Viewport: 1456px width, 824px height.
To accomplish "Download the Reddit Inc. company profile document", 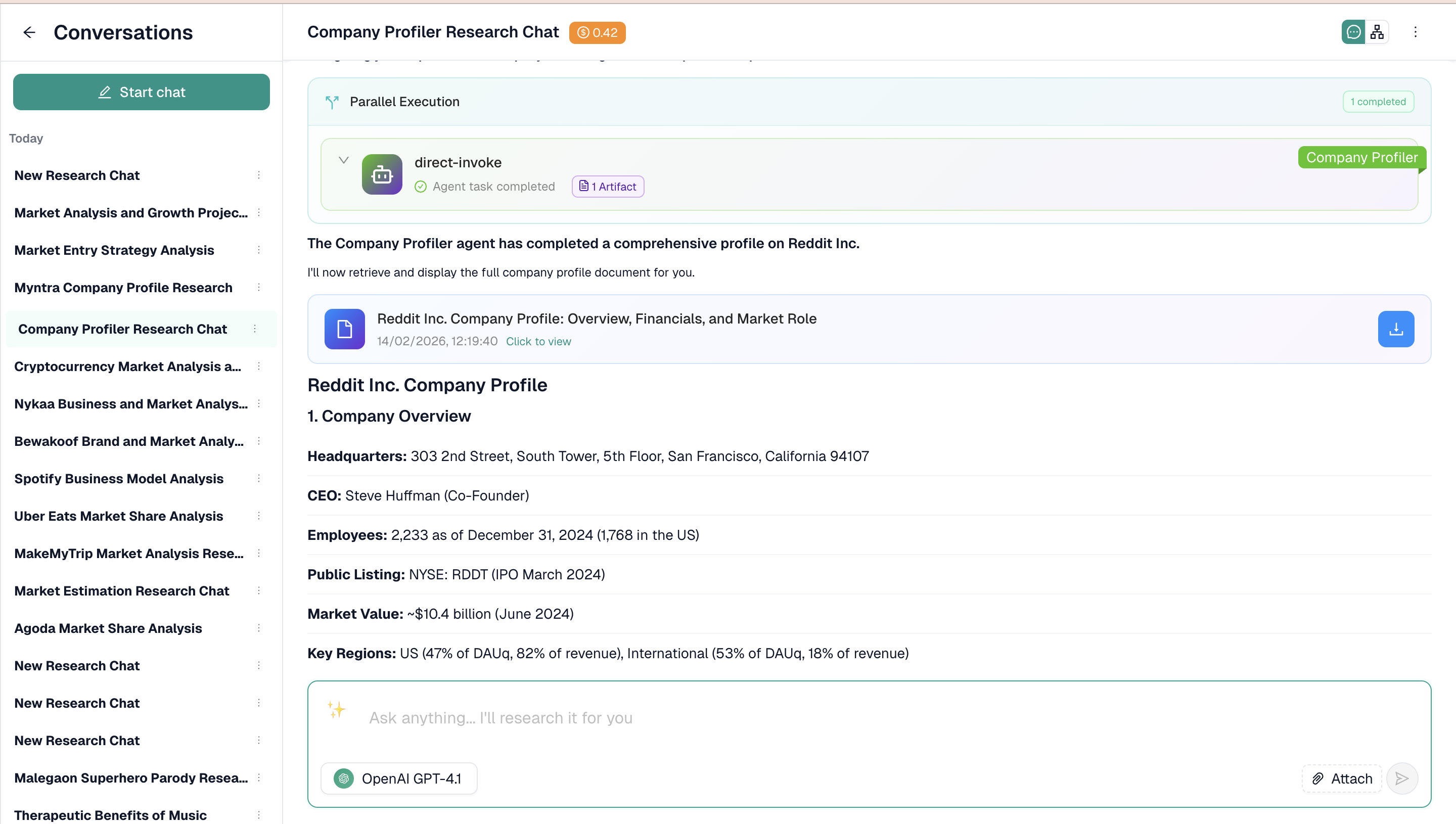I will coord(1395,329).
